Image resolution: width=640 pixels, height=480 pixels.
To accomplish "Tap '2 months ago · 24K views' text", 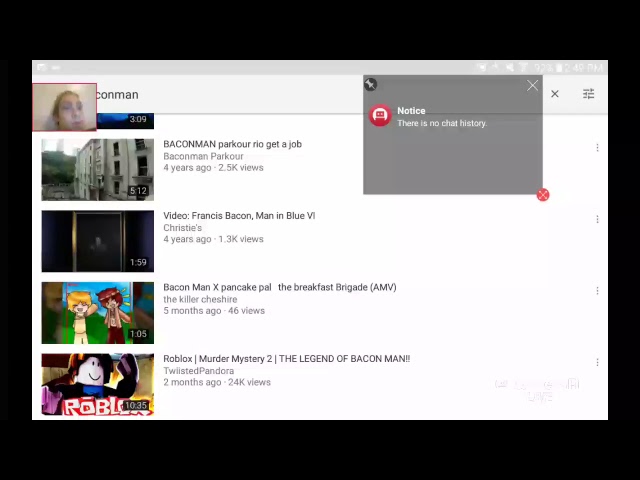I will tap(217, 382).
